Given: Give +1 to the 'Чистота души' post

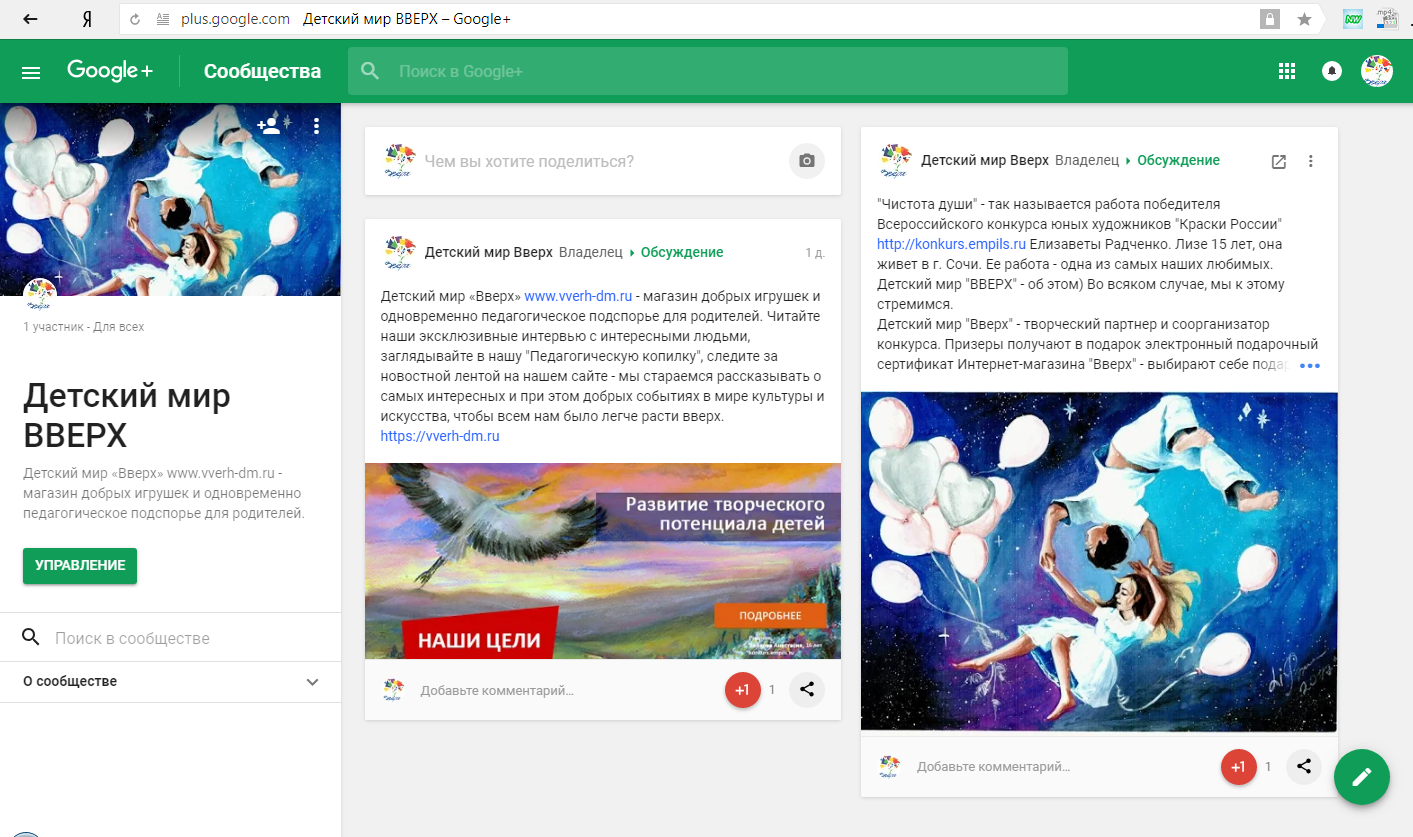Looking at the screenshot, I should [1238, 767].
